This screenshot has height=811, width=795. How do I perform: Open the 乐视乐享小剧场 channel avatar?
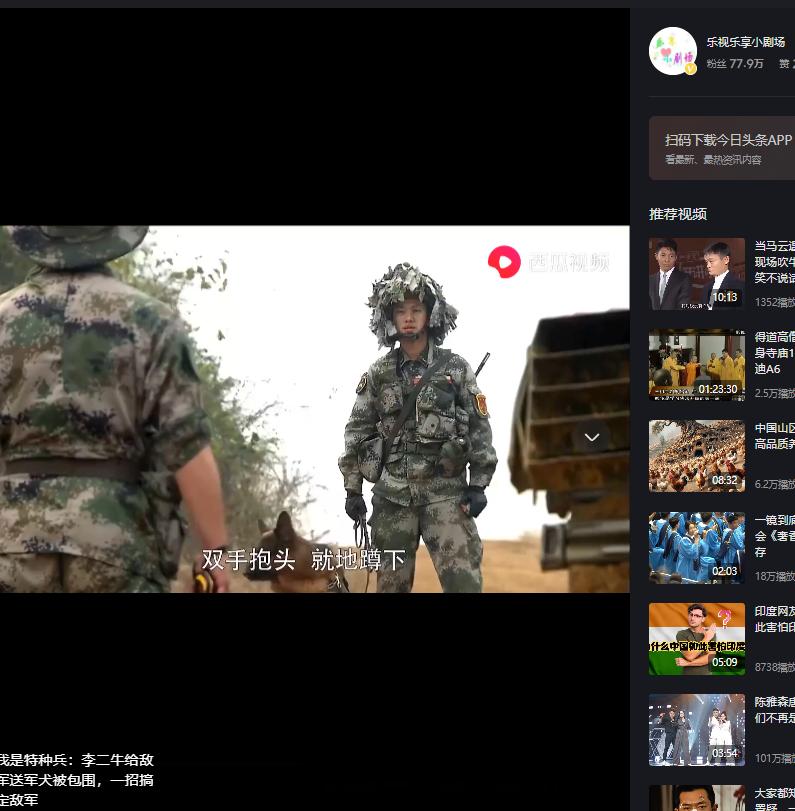[x=672, y=51]
